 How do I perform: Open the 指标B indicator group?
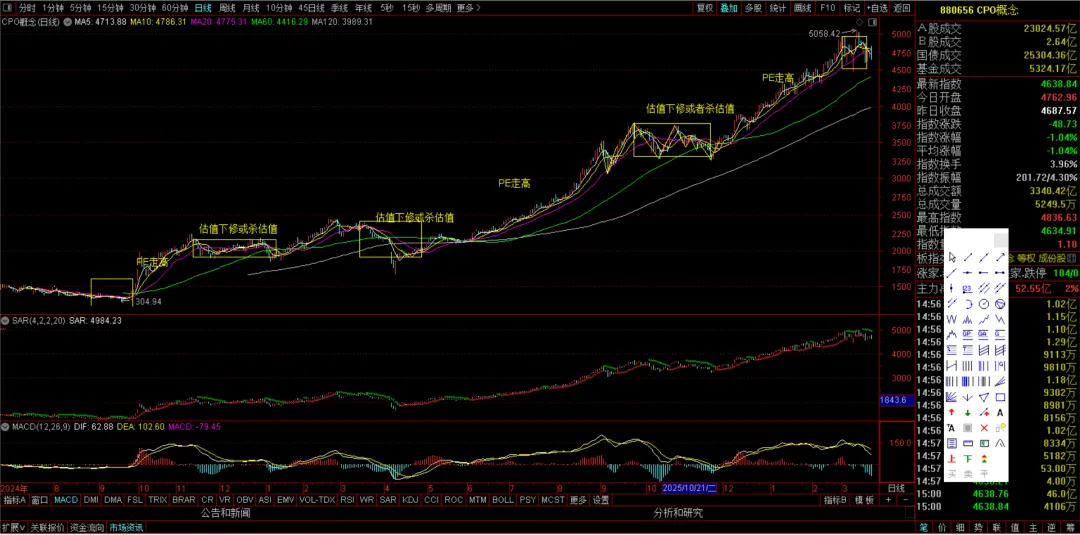835,500
